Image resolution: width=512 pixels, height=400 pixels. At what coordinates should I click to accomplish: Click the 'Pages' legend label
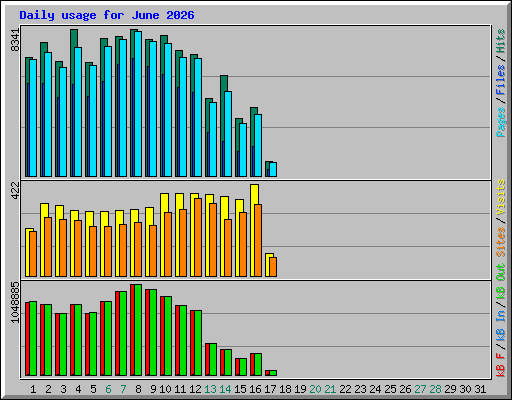501,122
